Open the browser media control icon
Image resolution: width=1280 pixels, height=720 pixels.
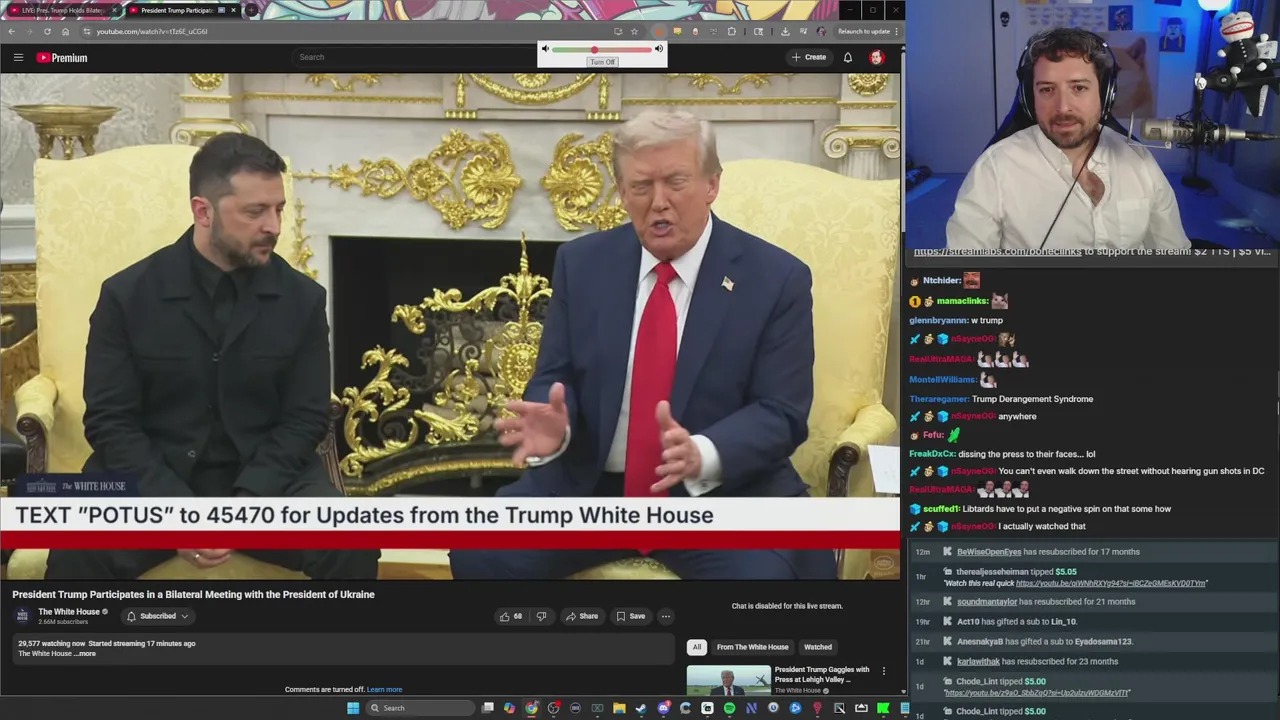tap(803, 31)
